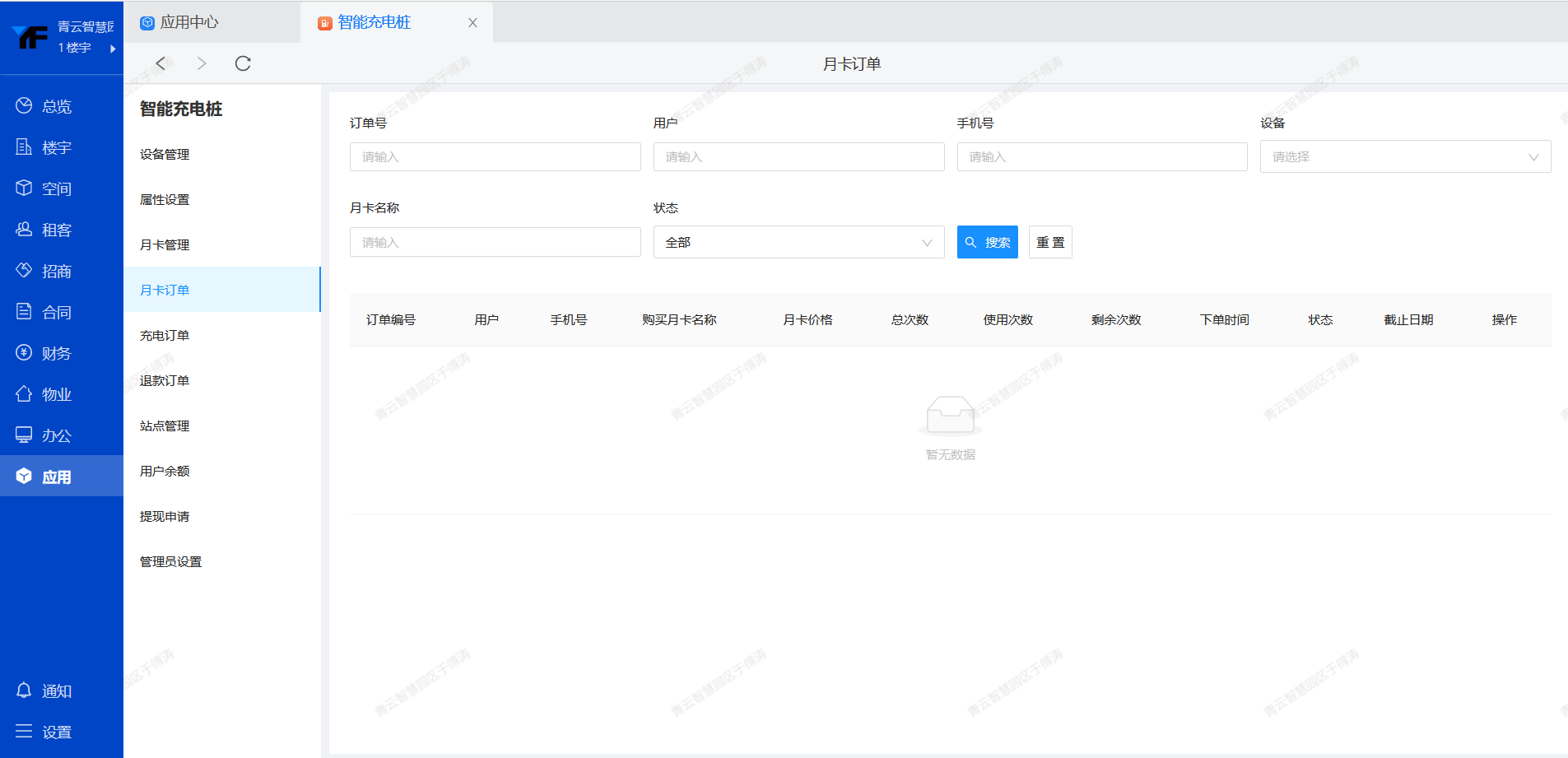Open 通知 notifications bell
Viewport: 1568px width, 758px height.
coord(56,691)
